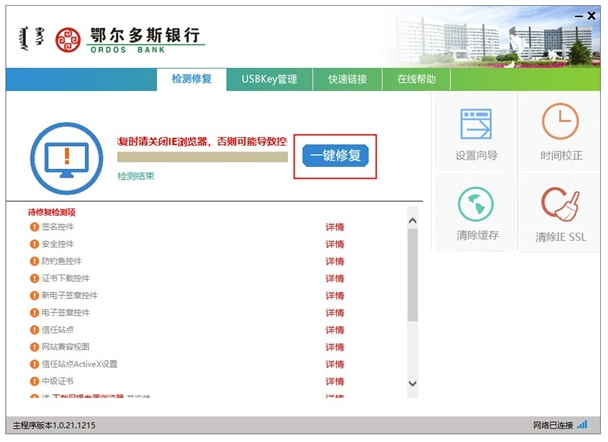Click the Ordos Bank red logo
This screenshot has width=608, height=442.
pyautogui.click(x=68, y=40)
